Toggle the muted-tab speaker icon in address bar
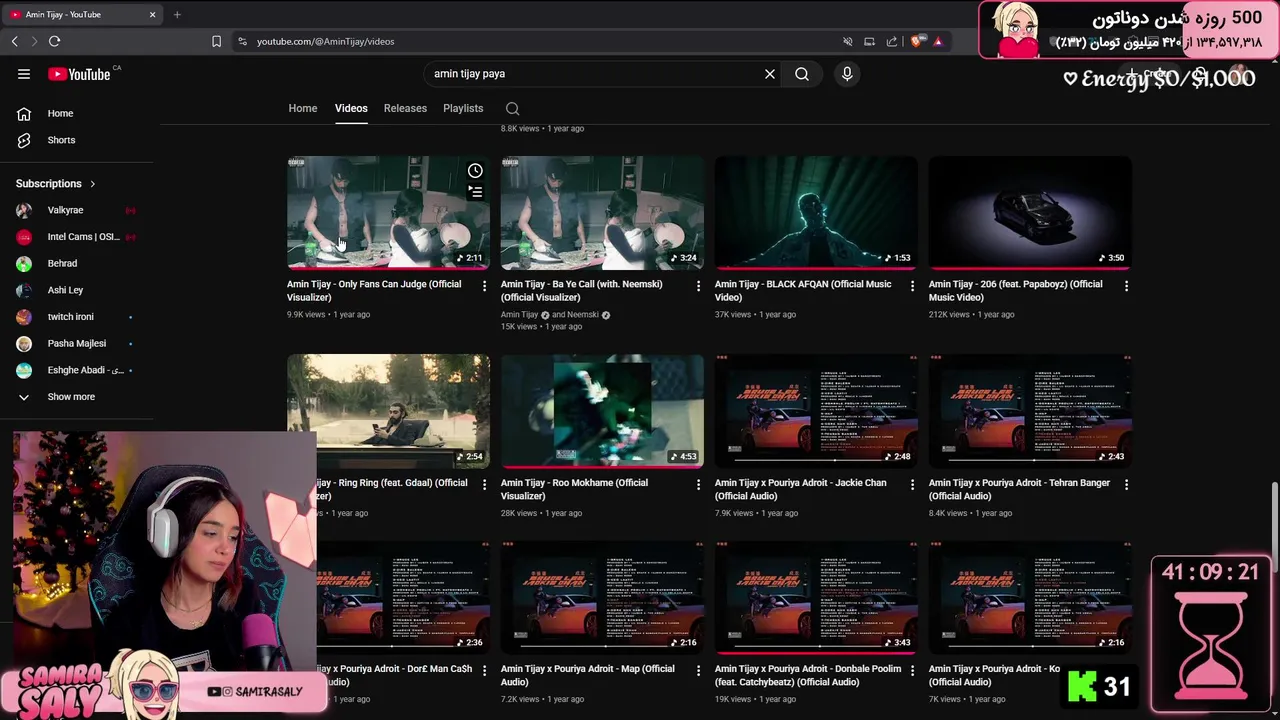The image size is (1280, 720). click(847, 41)
